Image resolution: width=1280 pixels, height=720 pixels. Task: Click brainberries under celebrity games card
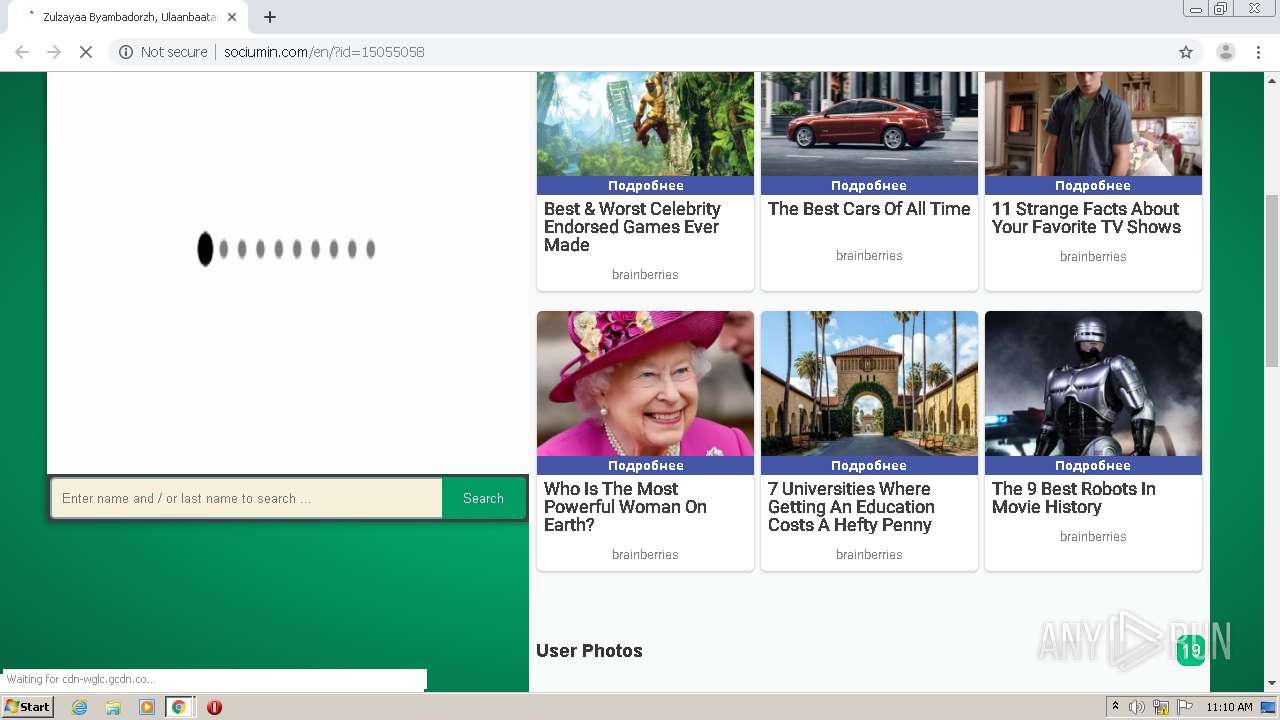tap(645, 275)
